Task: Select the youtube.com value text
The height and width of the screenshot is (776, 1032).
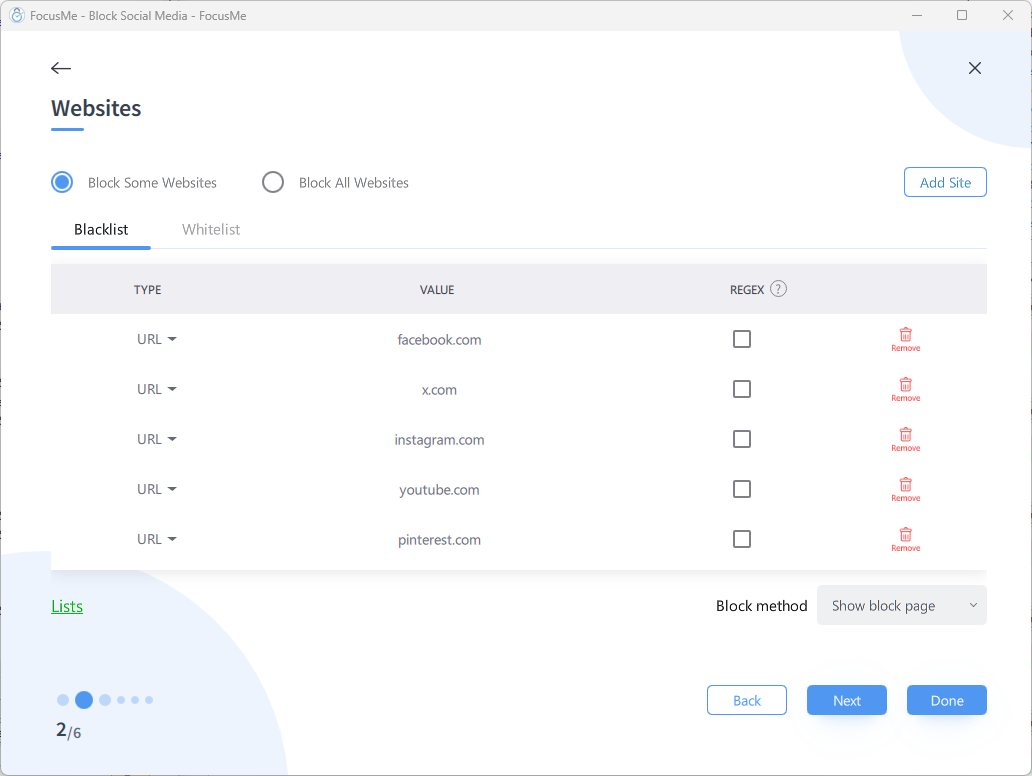Action: pyautogui.click(x=439, y=490)
